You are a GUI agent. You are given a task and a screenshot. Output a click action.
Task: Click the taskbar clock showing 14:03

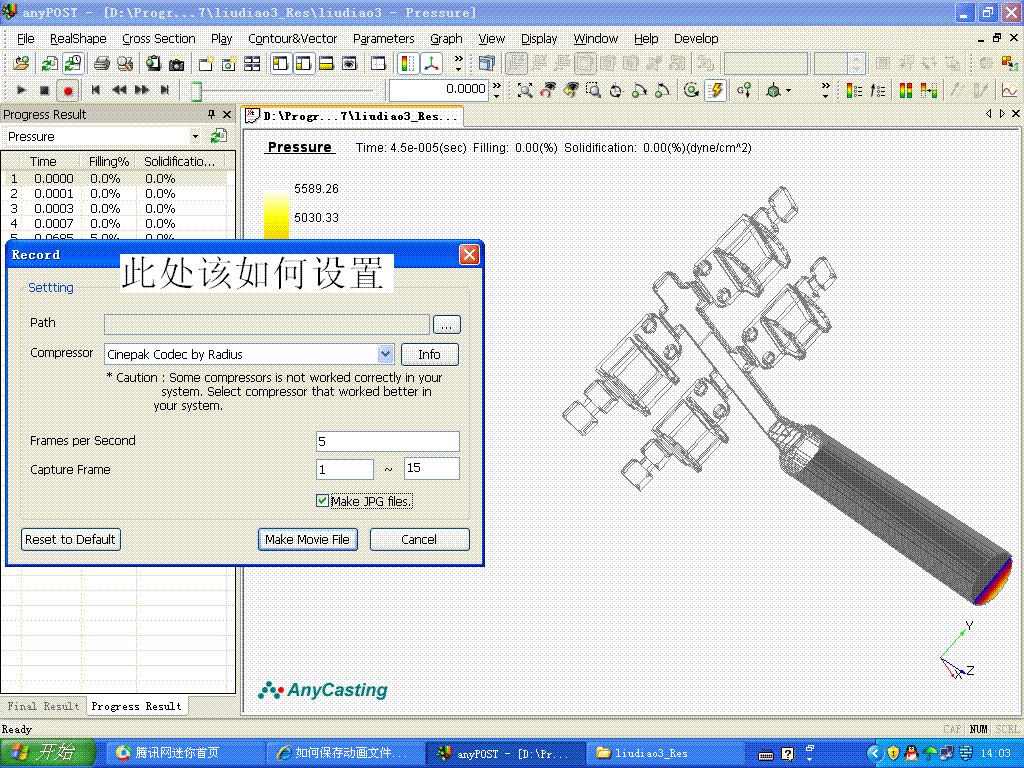pos(995,753)
